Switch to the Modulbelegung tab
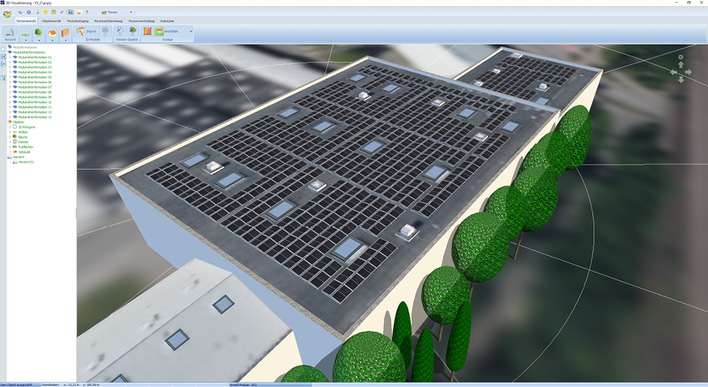The width and height of the screenshot is (708, 387). pos(78,21)
